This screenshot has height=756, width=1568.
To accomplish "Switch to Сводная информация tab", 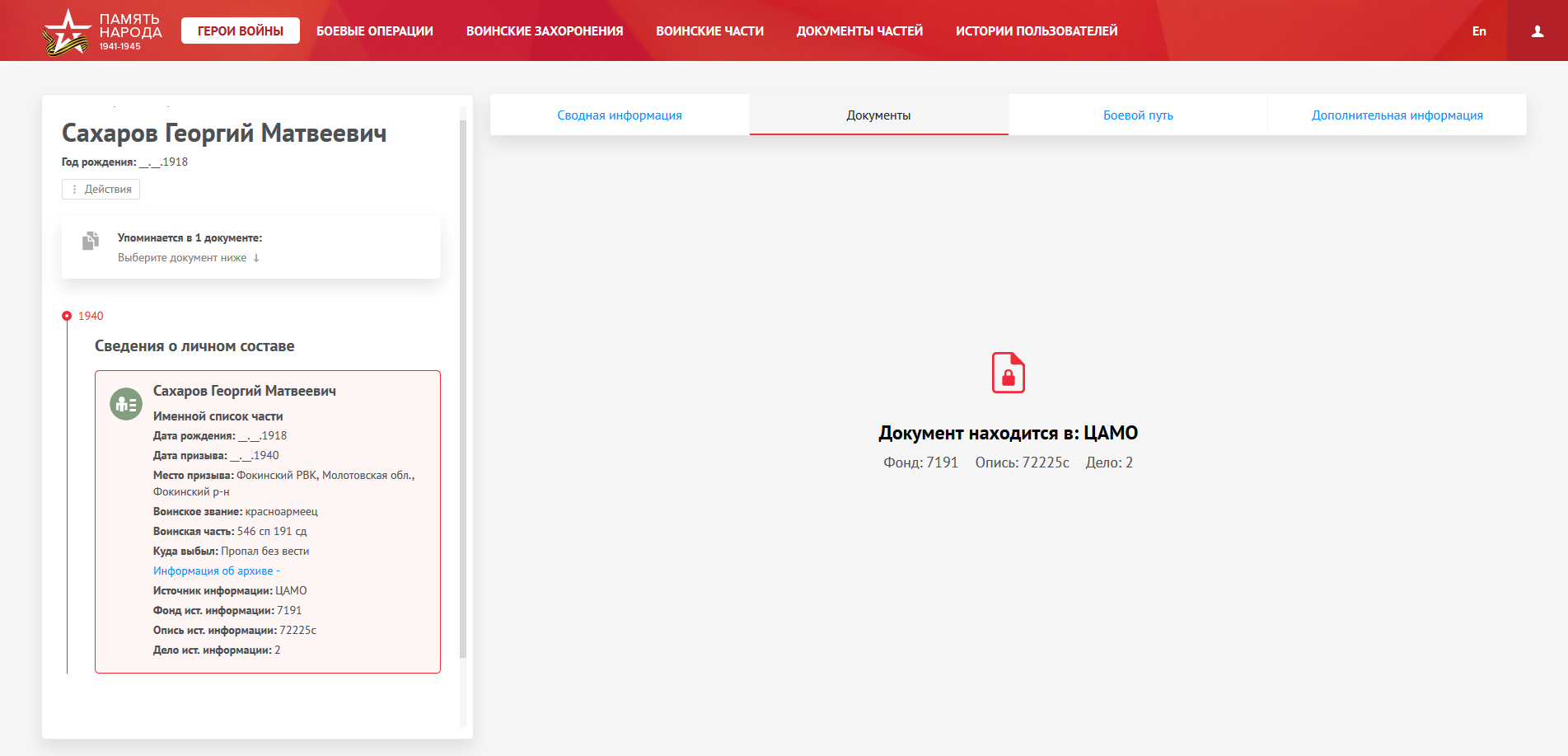I will coord(619,115).
